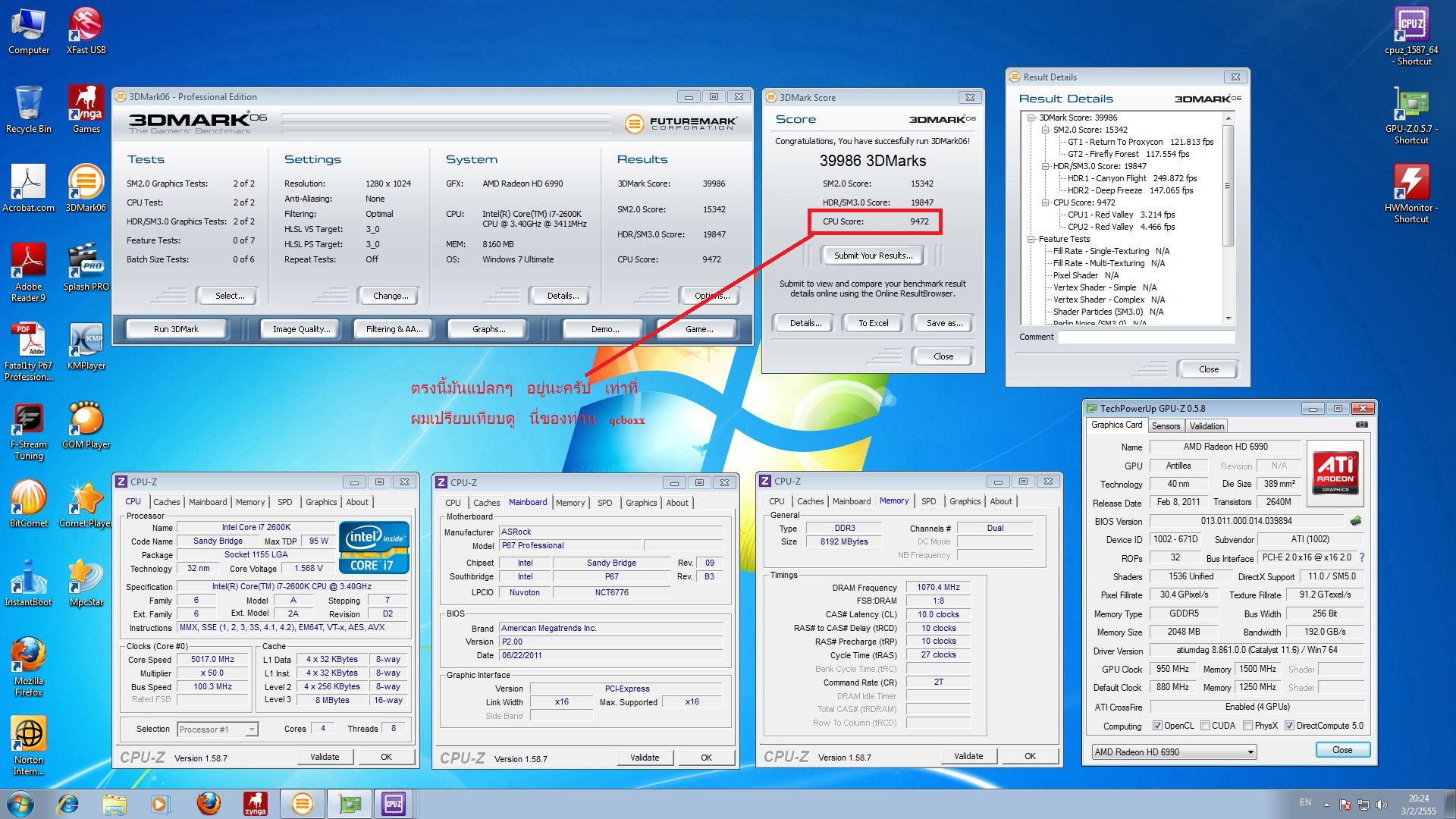Switch to the Sensors tab in GPU-Z
This screenshot has height=819, width=1456.
coord(1166,426)
